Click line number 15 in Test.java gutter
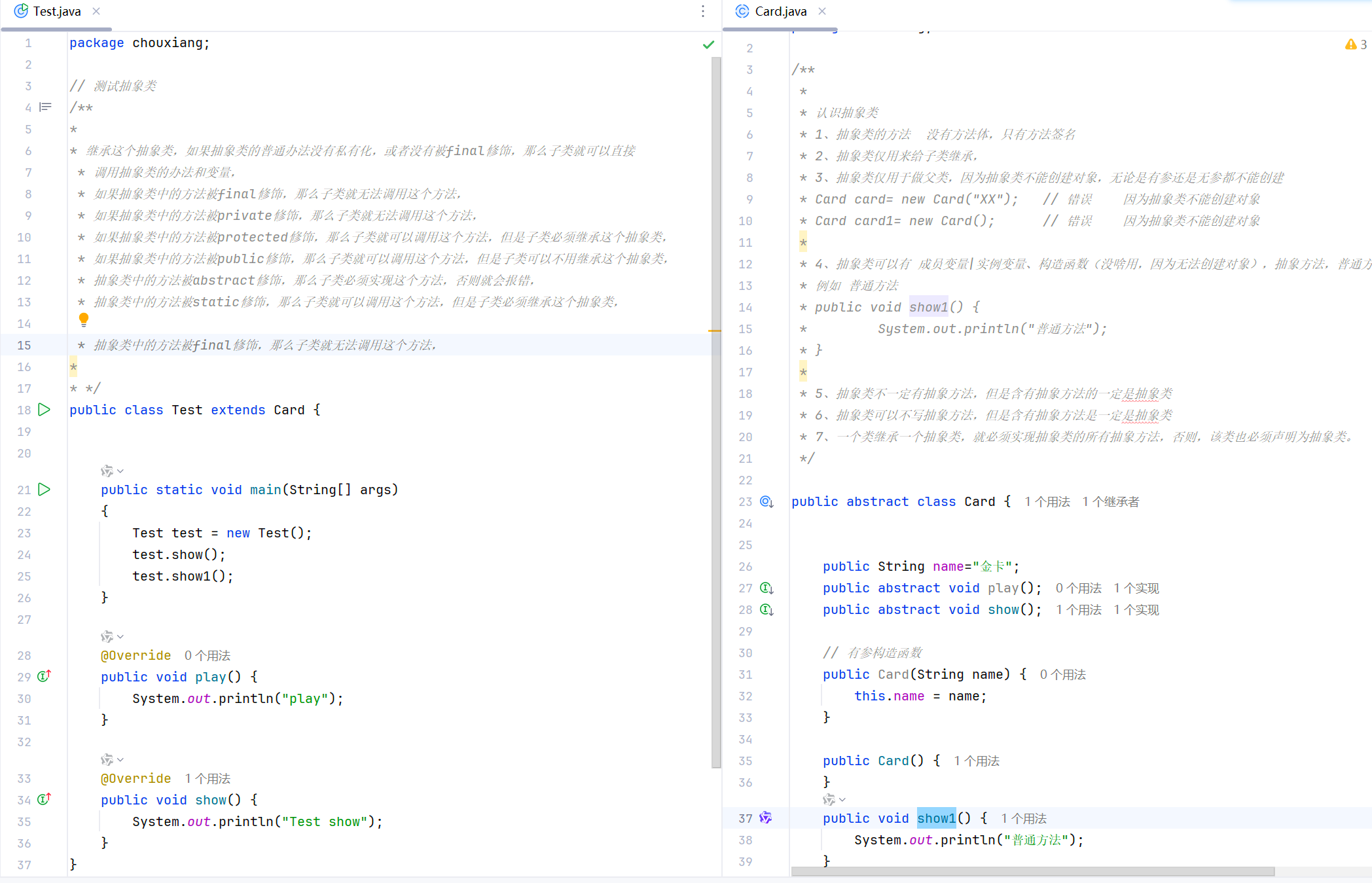 [x=24, y=345]
